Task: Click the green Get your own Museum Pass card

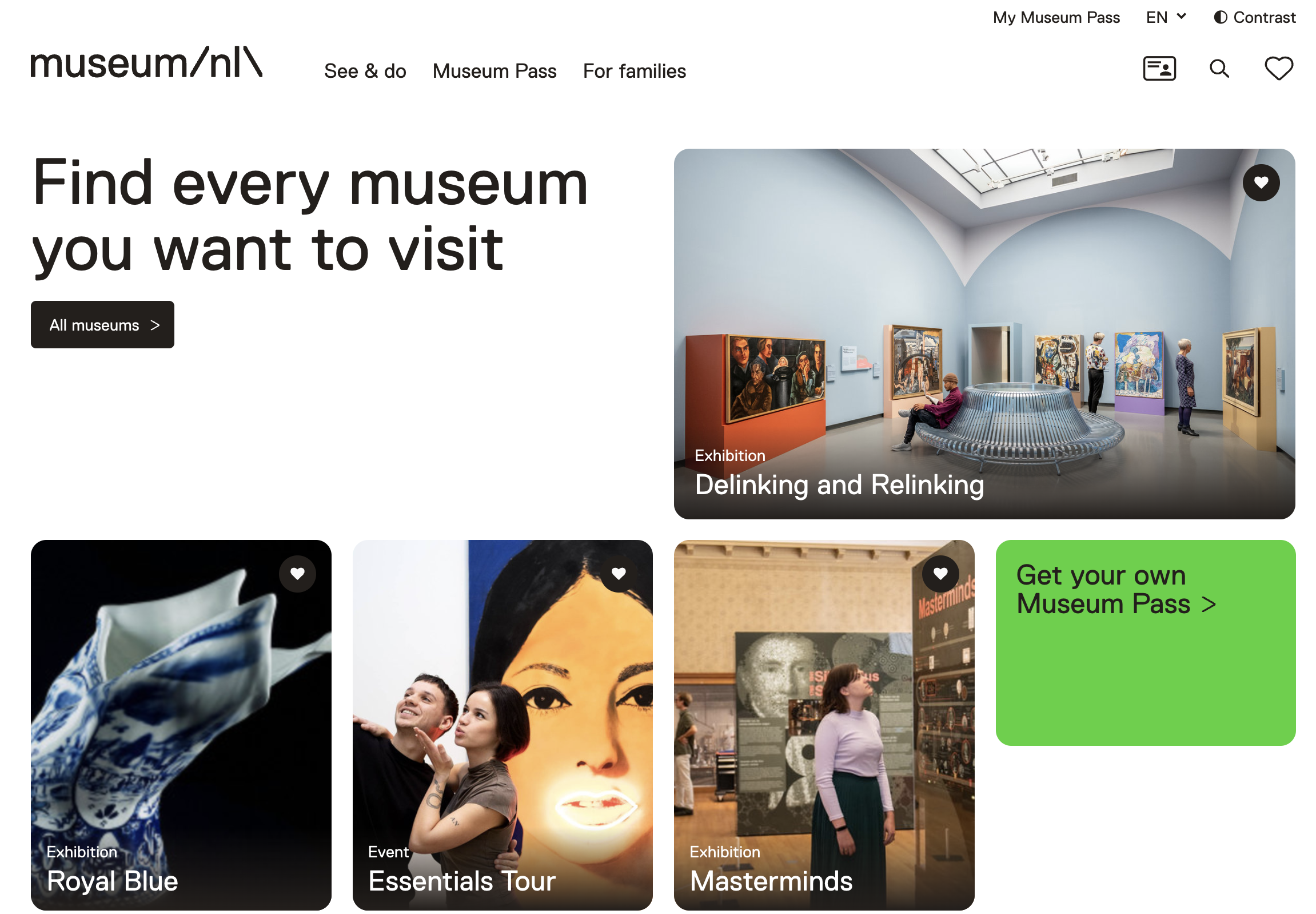Action: coord(1146,642)
